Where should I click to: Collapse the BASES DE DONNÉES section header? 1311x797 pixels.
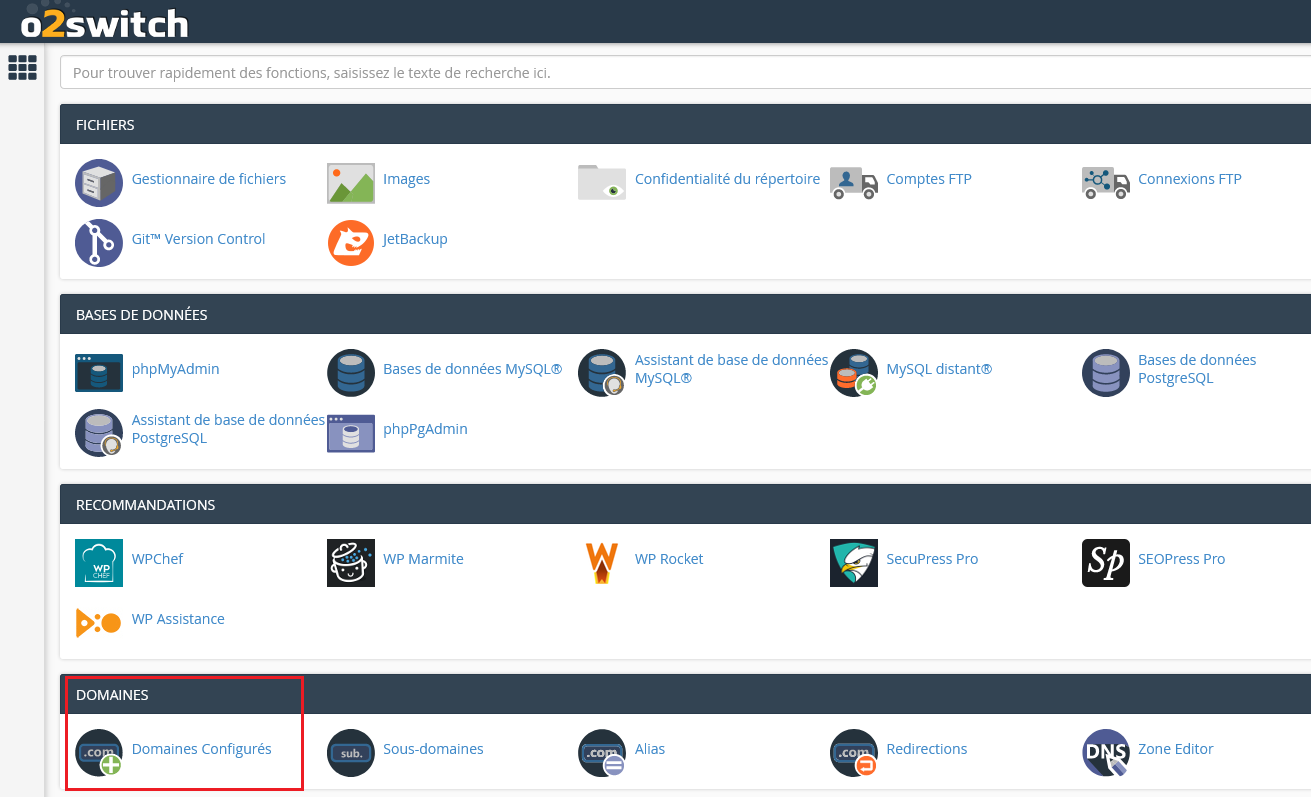click(x=685, y=314)
